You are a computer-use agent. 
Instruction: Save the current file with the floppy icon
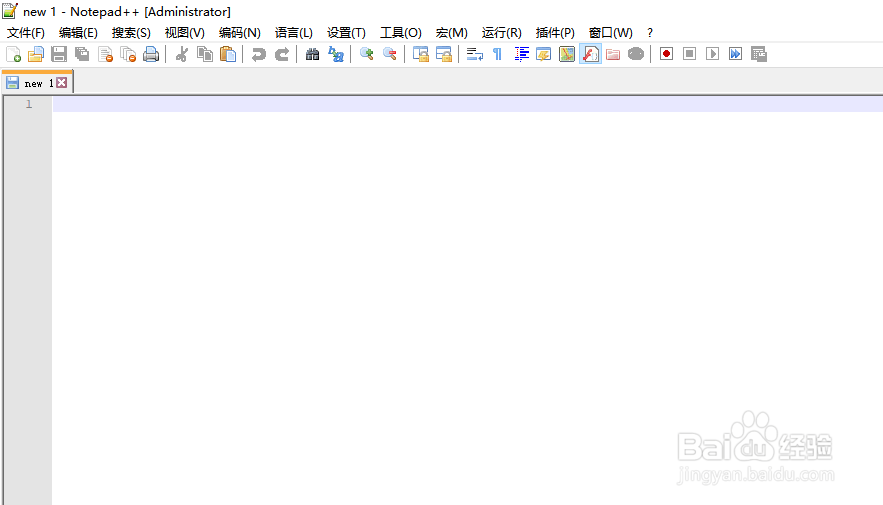click(59, 54)
